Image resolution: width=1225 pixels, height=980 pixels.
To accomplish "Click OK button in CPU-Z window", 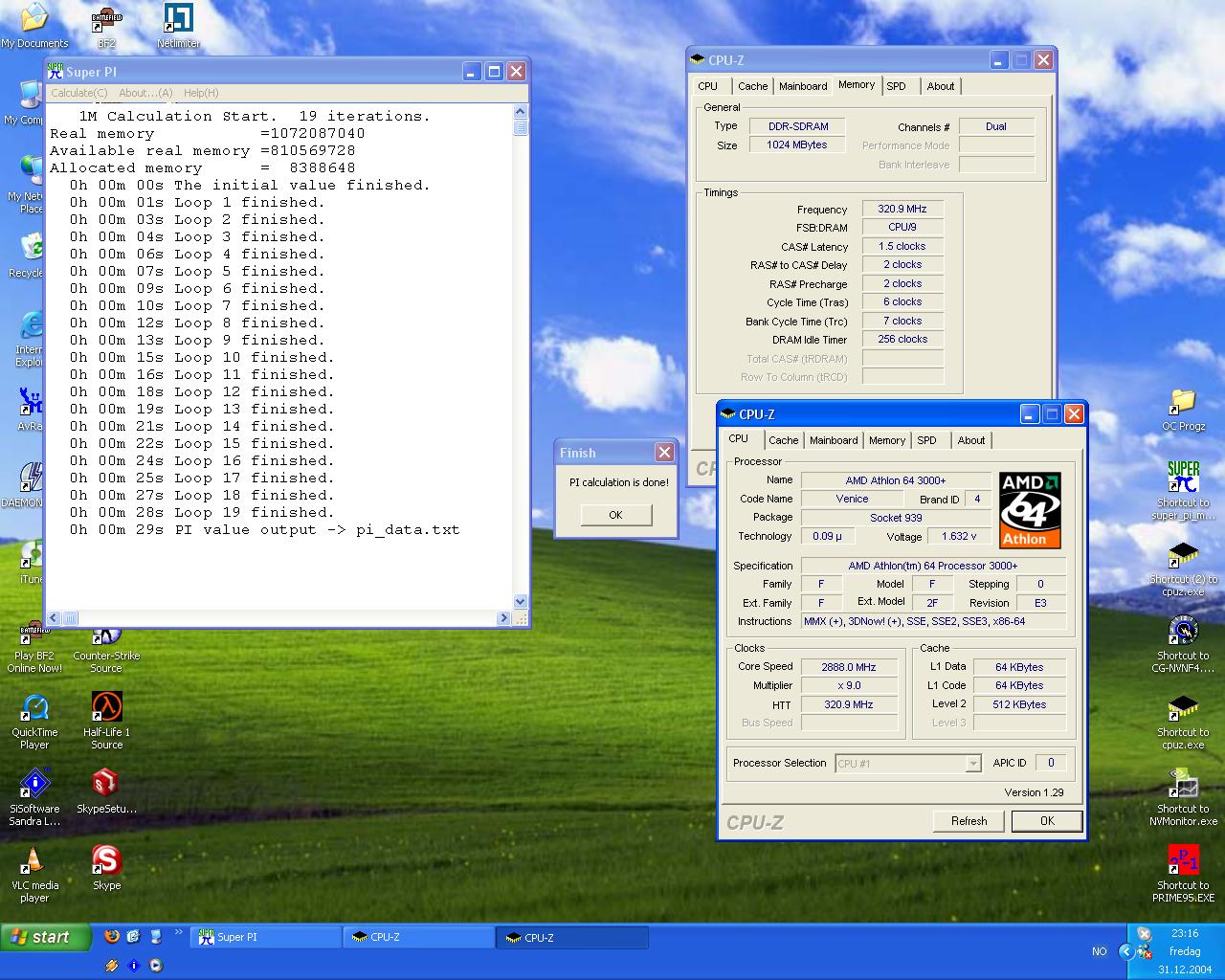I will click(x=1047, y=821).
